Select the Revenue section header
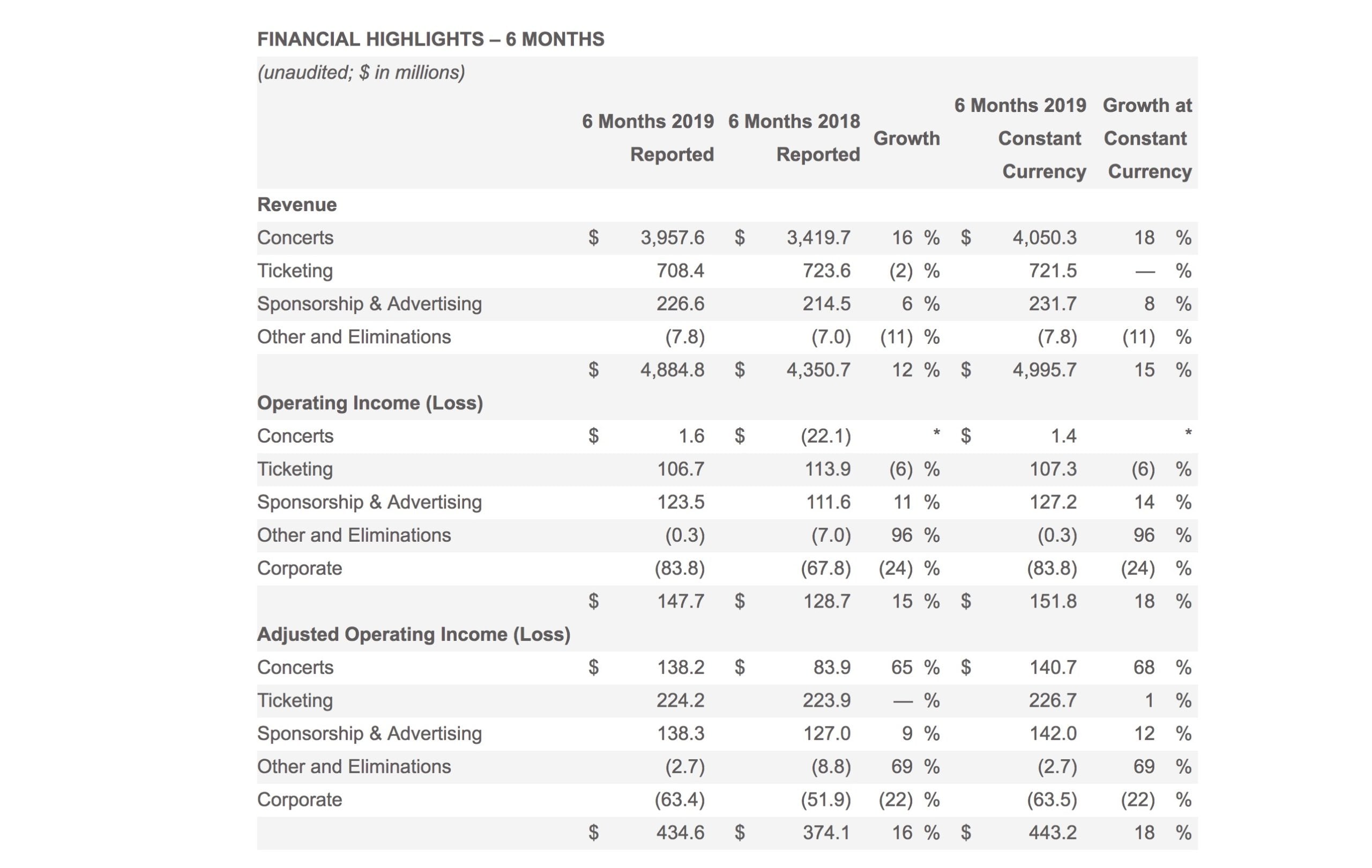The width and height of the screenshot is (1372, 868). click(x=297, y=205)
